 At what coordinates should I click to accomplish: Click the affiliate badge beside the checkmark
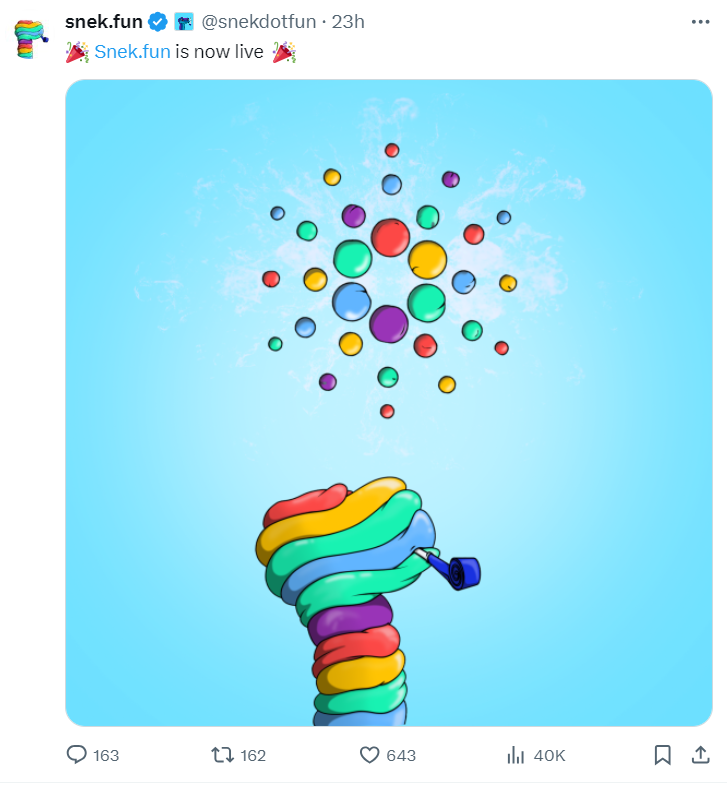(184, 22)
